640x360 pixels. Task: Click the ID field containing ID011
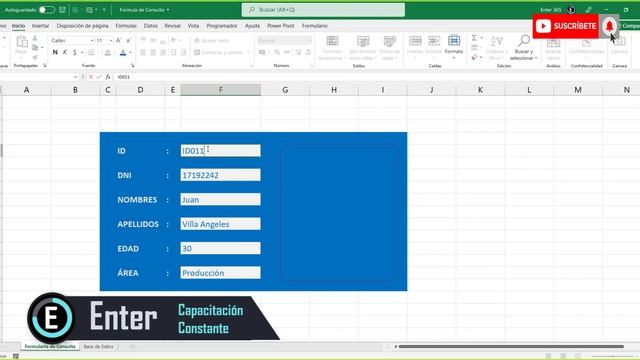tap(220, 151)
